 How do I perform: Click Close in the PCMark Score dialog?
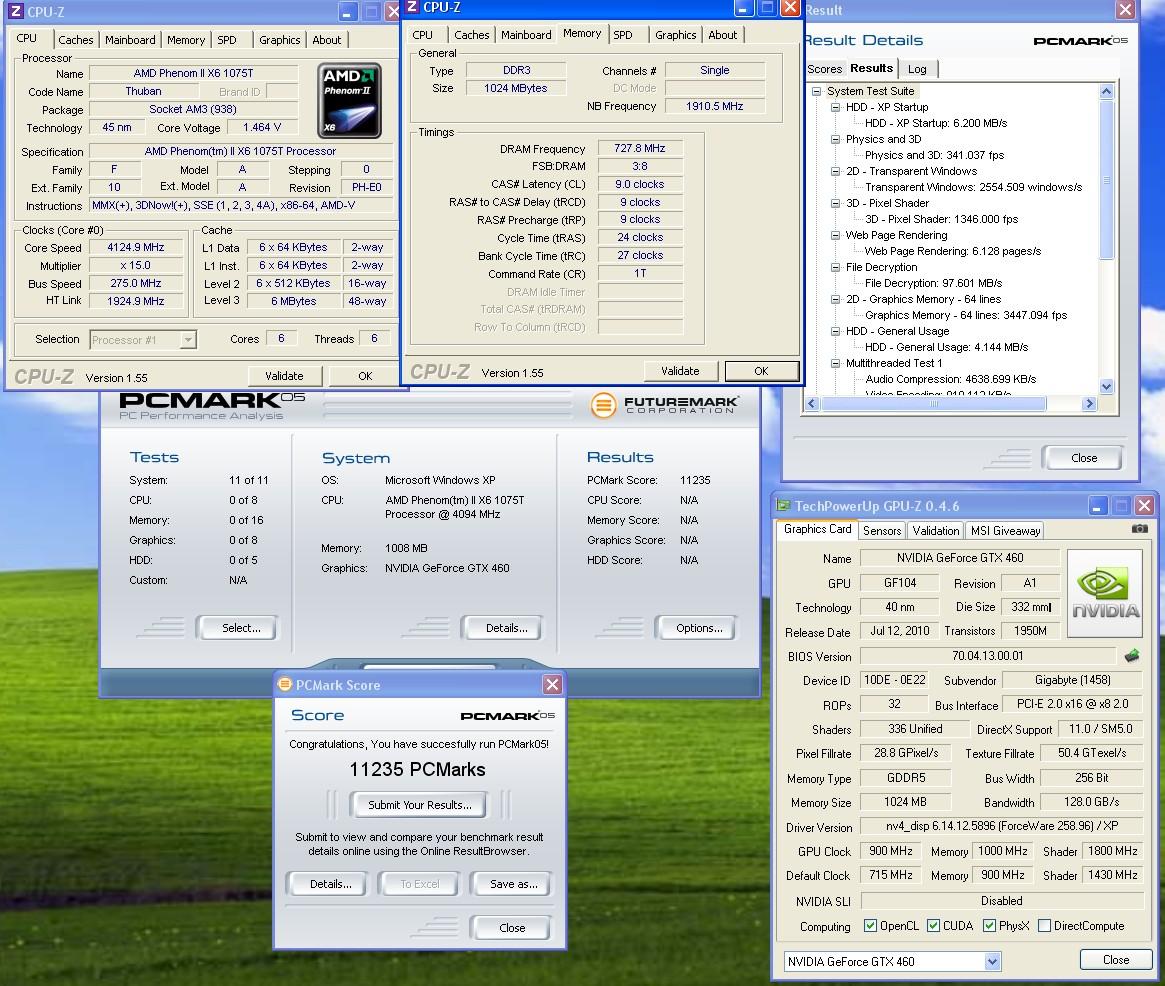pyautogui.click(x=512, y=927)
